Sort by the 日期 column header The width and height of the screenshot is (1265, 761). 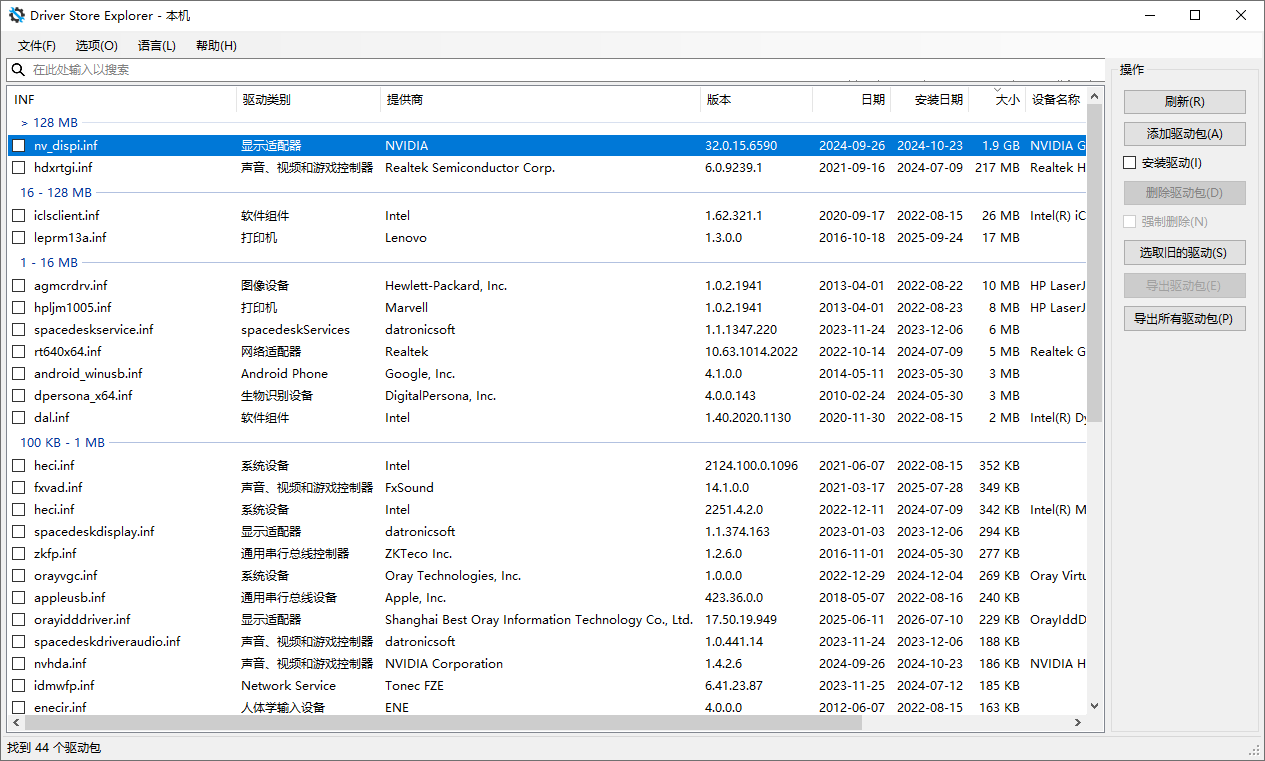pyautogui.click(x=852, y=100)
